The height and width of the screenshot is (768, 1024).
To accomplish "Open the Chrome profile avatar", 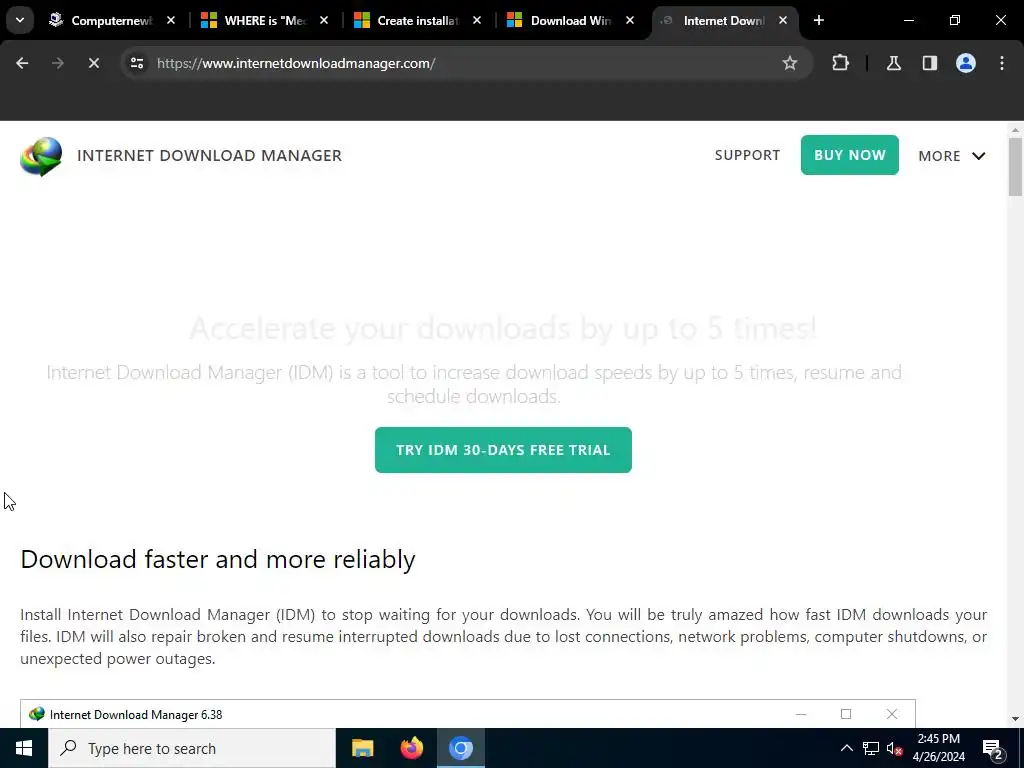I will 965,63.
